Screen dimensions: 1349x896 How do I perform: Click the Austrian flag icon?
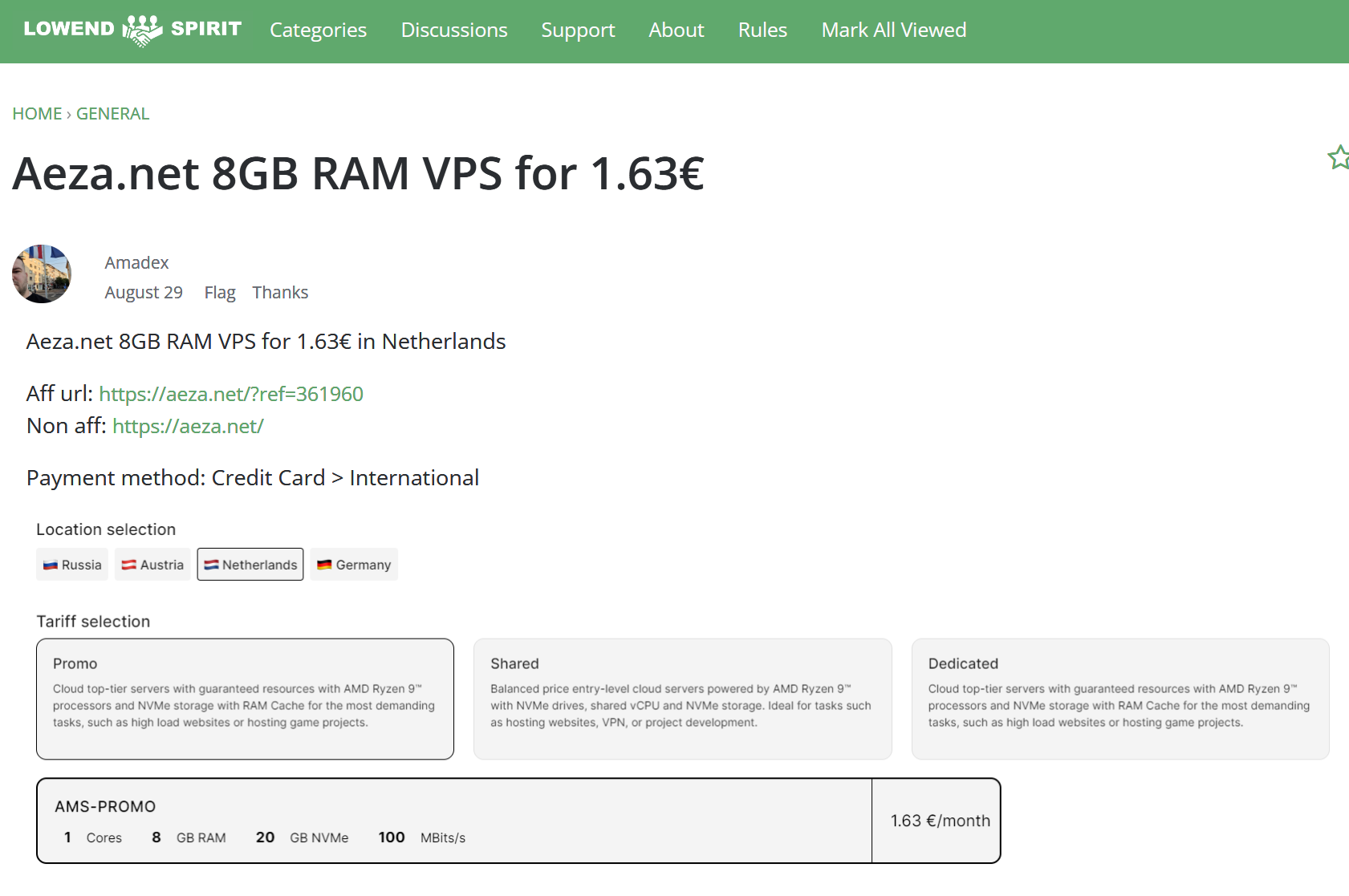tap(128, 565)
